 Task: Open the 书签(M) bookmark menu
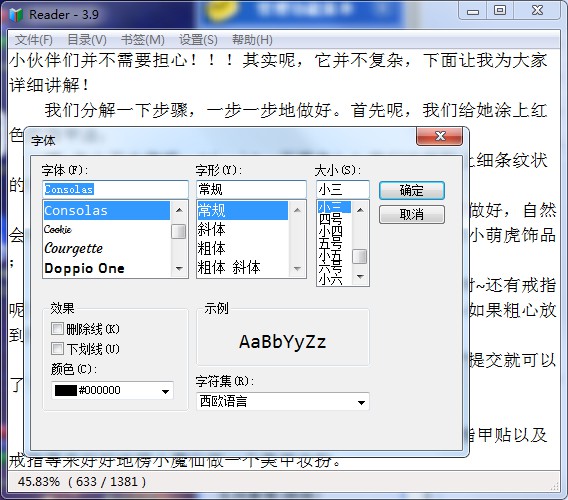(x=142, y=39)
